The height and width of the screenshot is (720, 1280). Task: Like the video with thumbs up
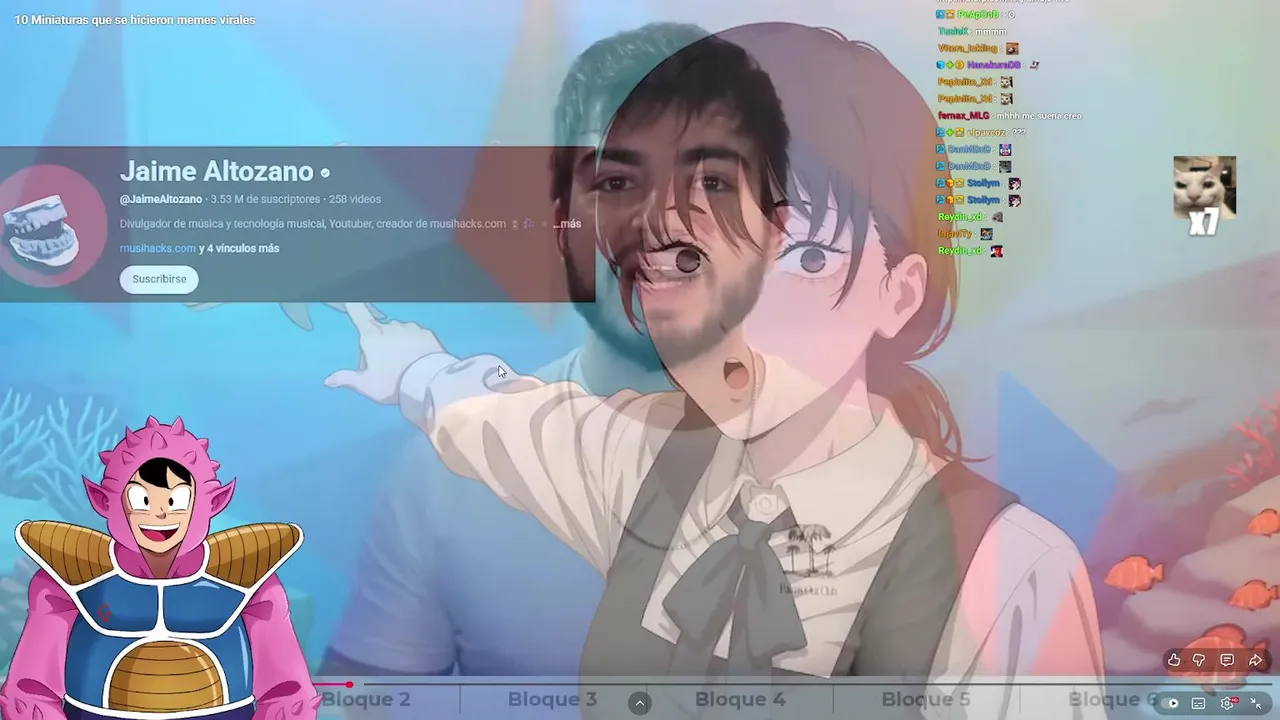1174,660
